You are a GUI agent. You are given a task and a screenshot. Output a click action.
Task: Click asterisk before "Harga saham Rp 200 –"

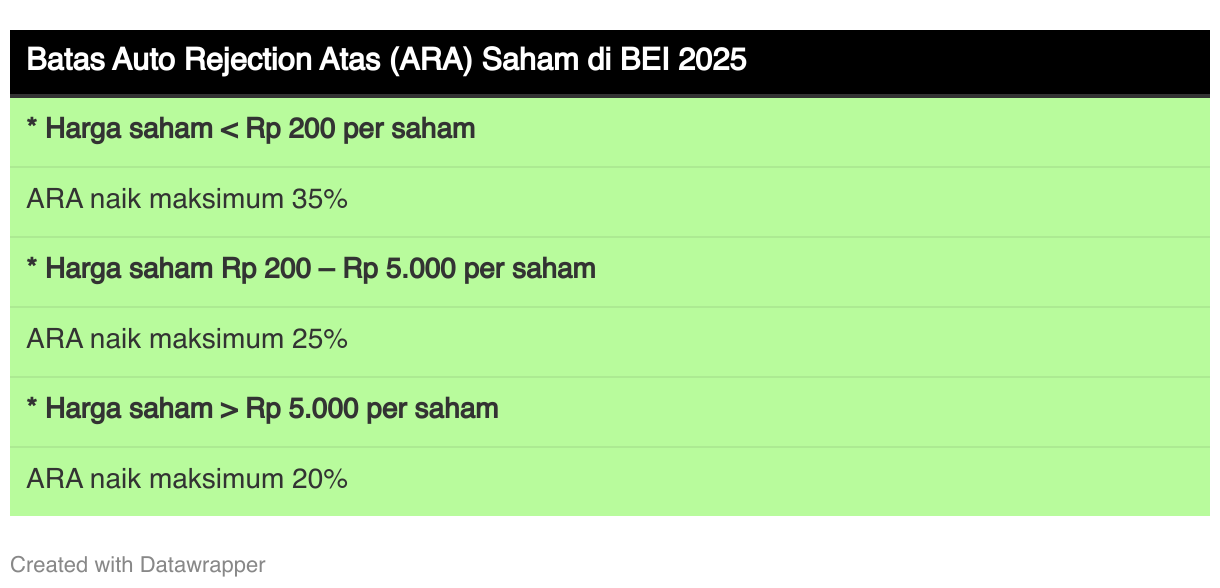[33, 265]
